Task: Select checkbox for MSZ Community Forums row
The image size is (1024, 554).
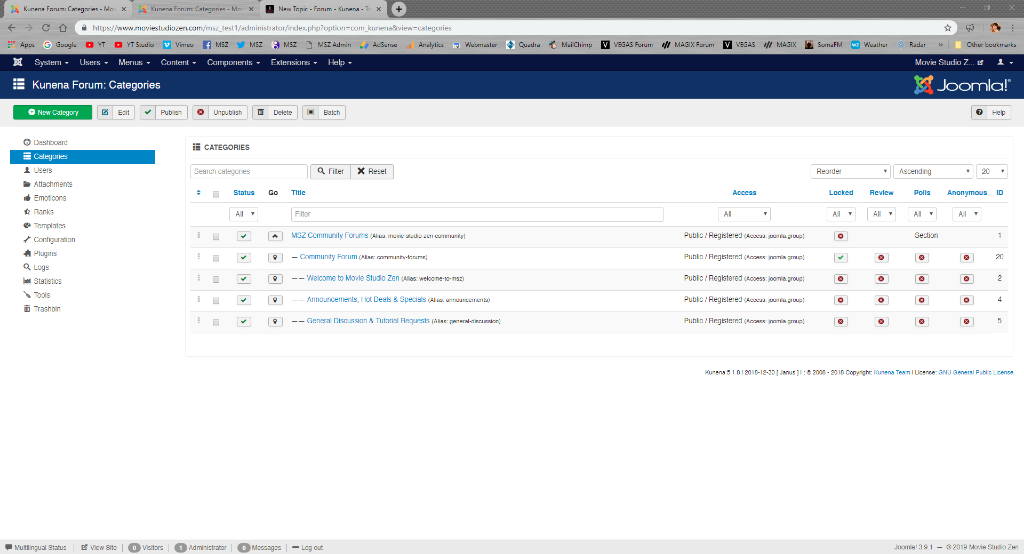Action: click(215, 236)
